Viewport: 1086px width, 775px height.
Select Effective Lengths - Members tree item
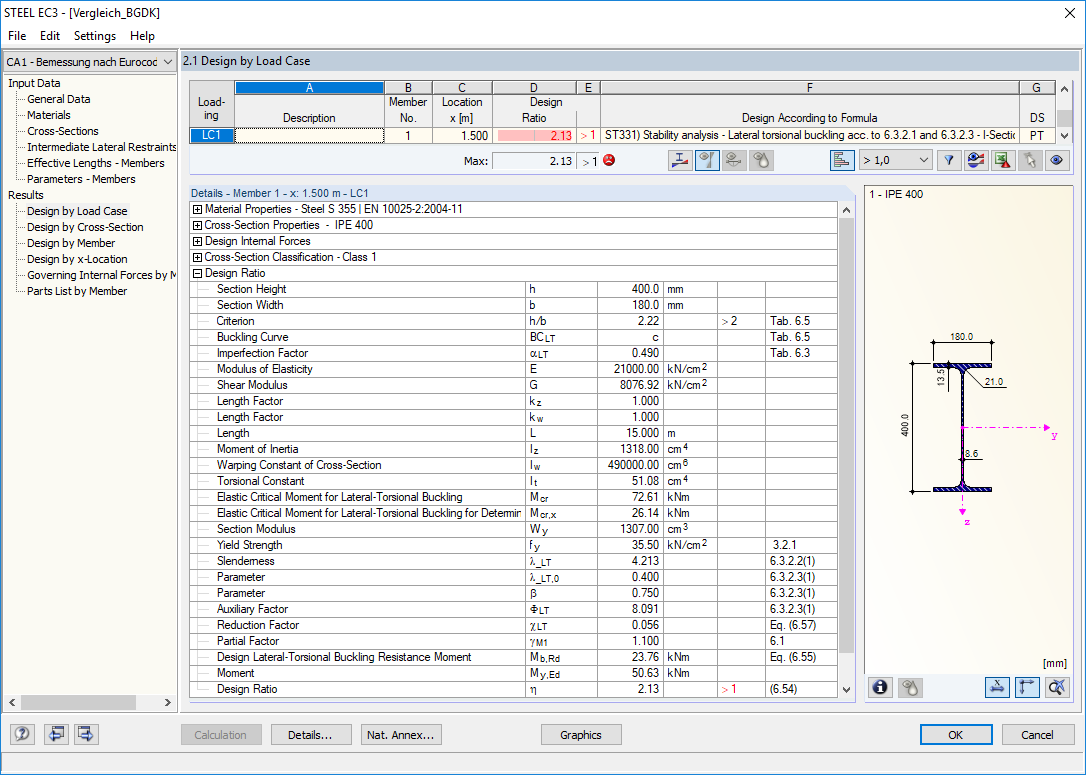(96, 163)
